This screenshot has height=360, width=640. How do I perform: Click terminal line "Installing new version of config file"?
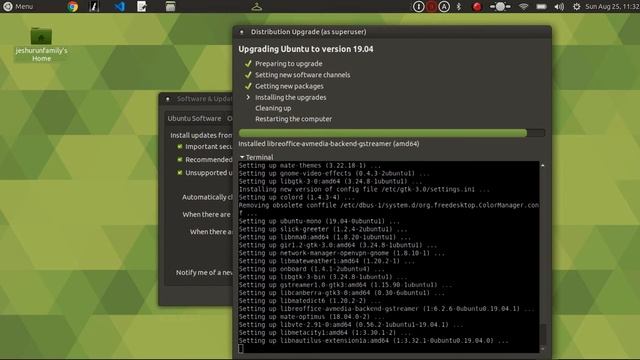click(364, 189)
